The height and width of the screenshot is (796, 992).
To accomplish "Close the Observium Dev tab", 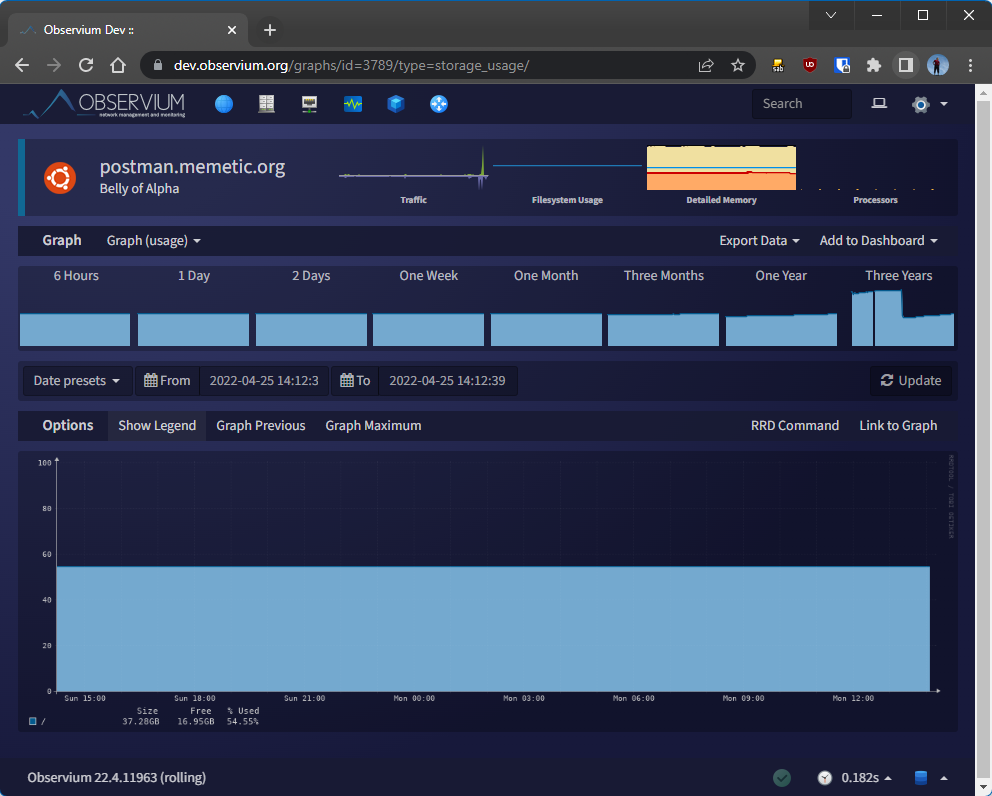I will click(x=232, y=30).
